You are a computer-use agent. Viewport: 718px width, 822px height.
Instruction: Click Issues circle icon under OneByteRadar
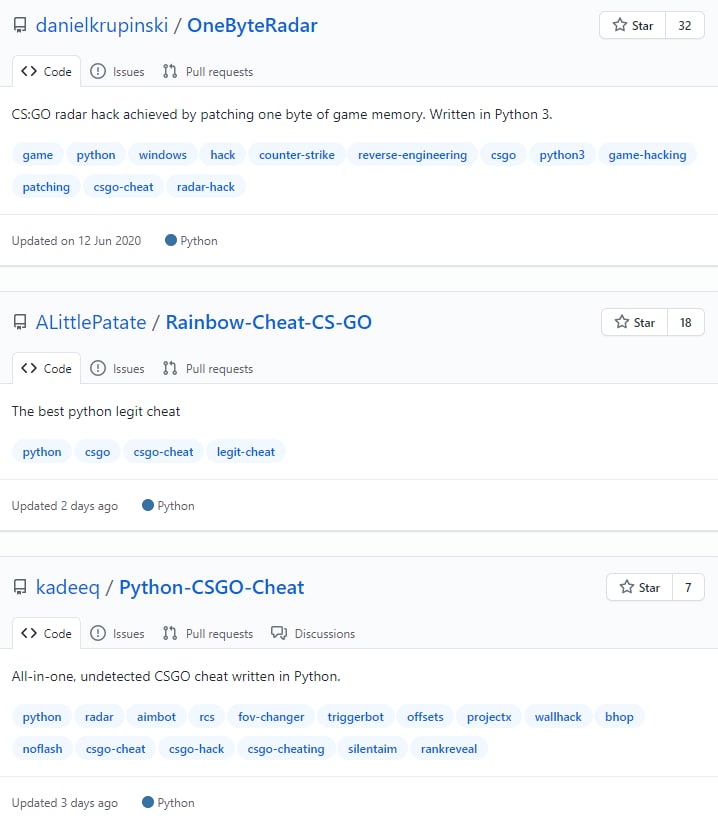[98, 71]
